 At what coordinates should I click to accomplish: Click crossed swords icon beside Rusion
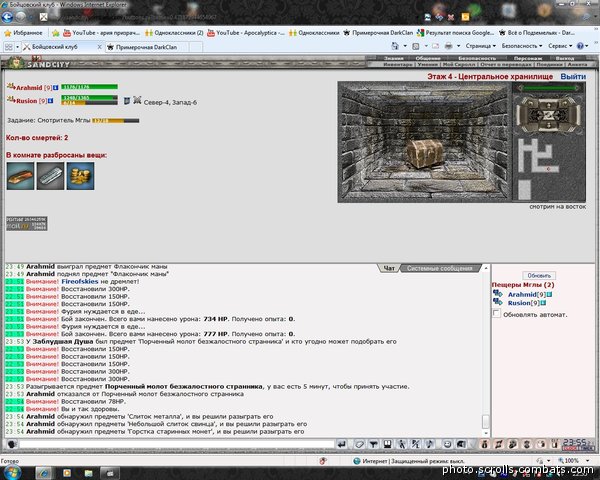tap(137, 101)
